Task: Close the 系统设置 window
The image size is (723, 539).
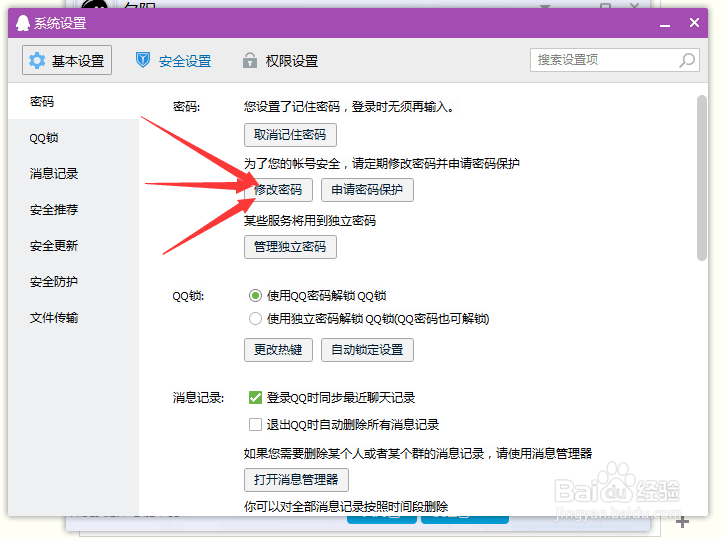Action: point(694,23)
